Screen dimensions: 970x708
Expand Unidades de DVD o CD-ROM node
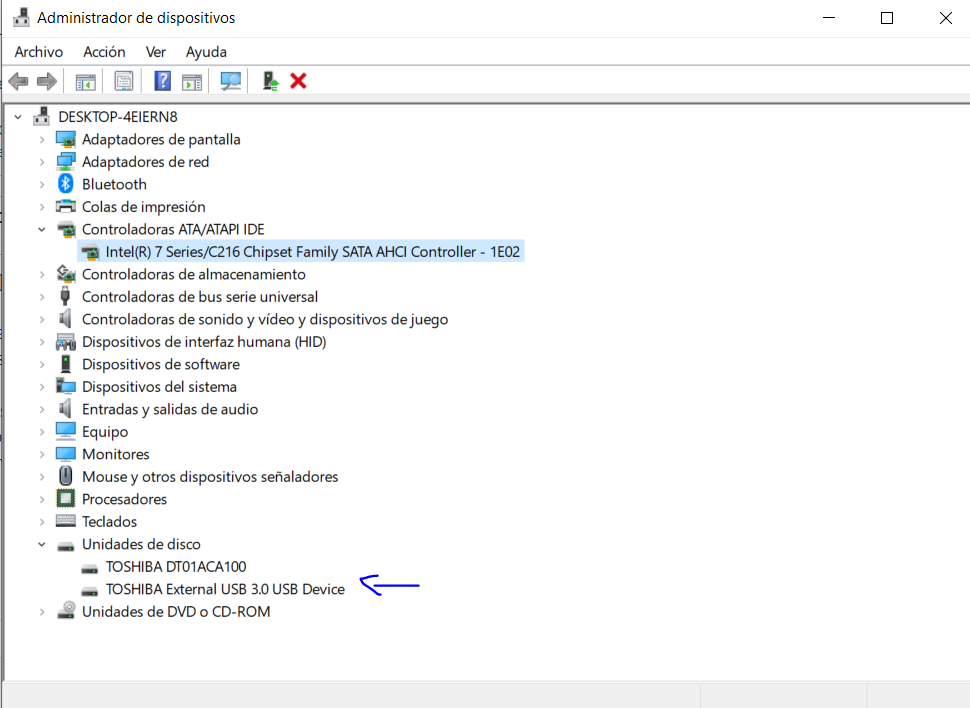(x=41, y=611)
